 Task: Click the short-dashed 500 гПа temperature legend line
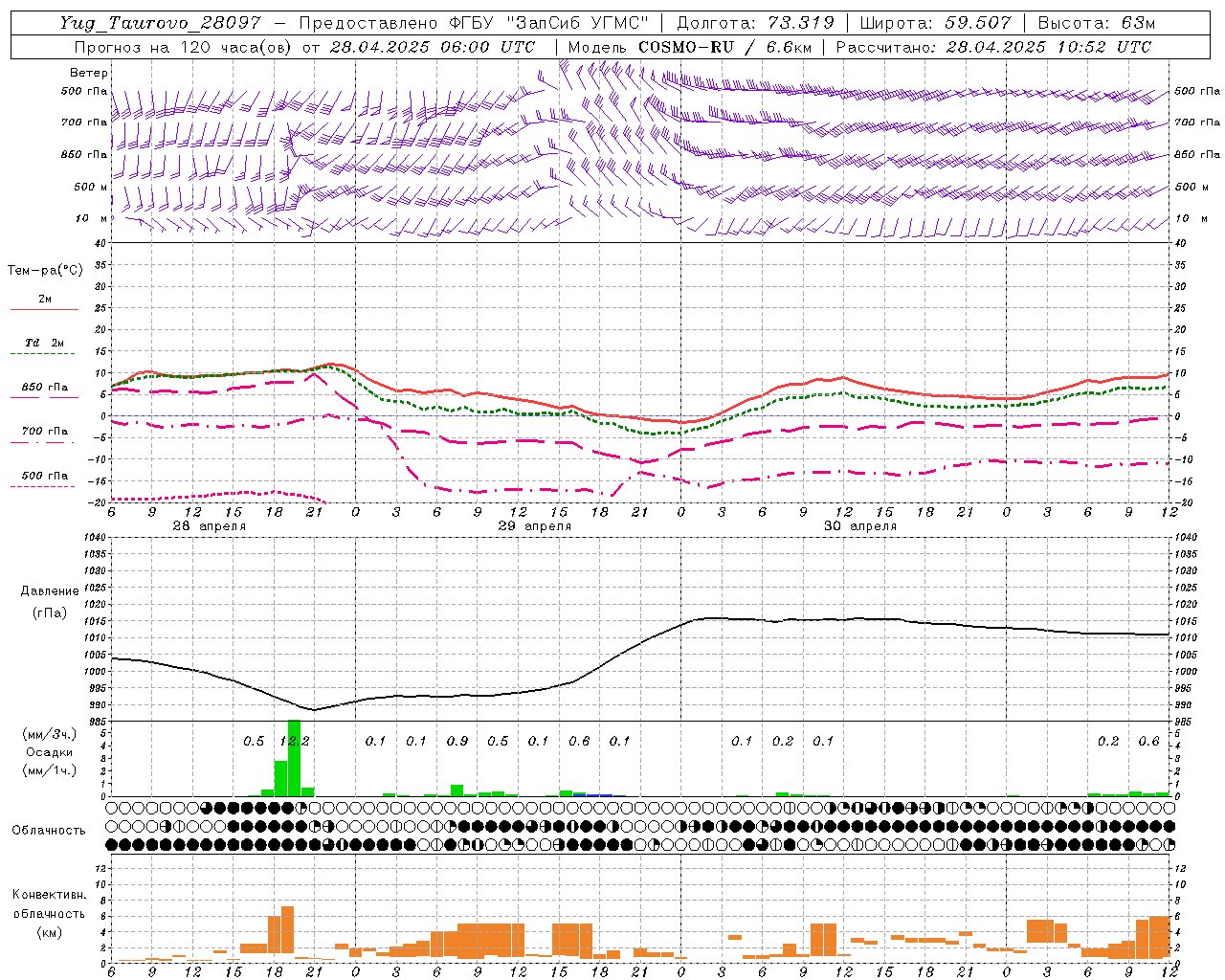(x=42, y=486)
